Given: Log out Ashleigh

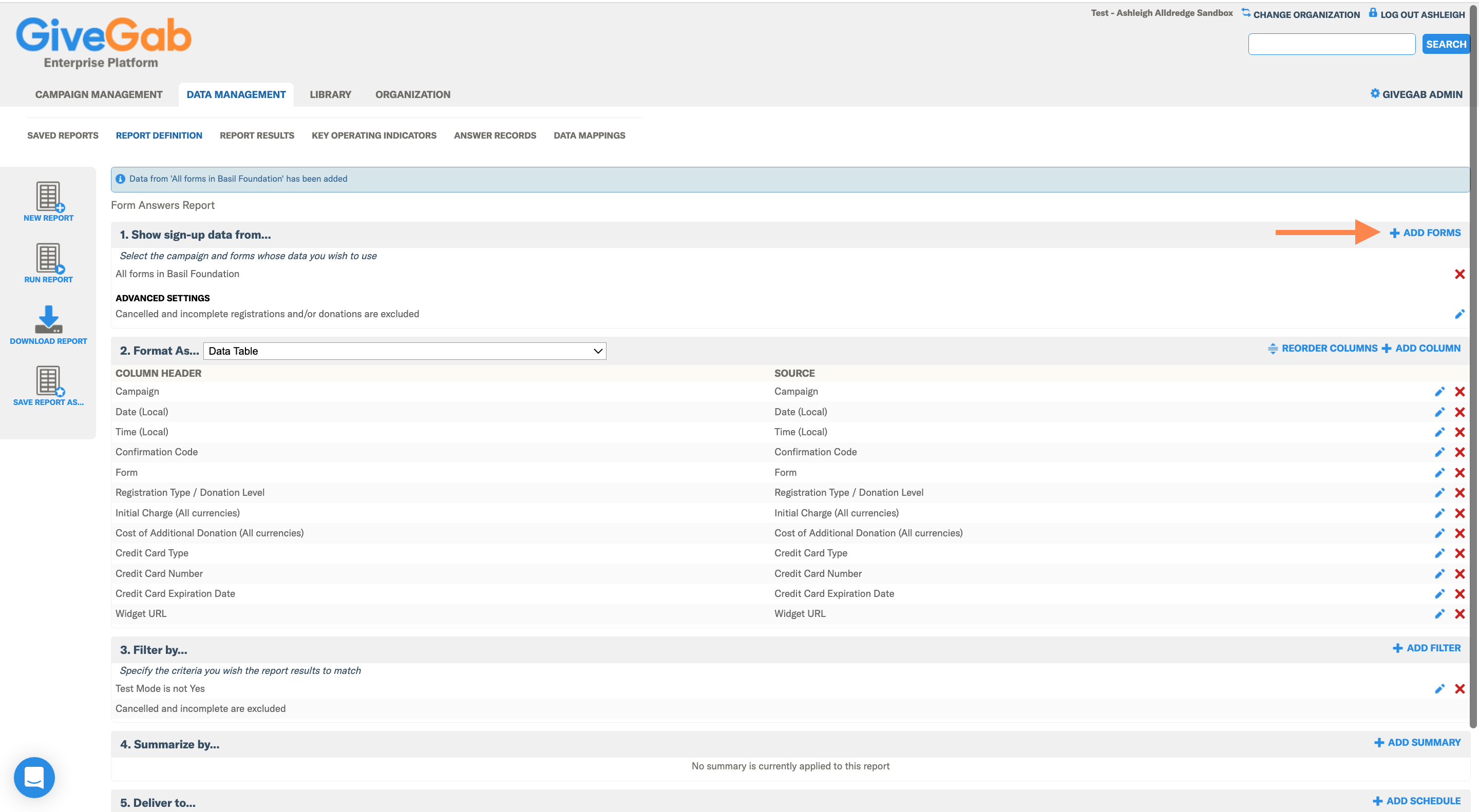Looking at the screenshot, I should pyautogui.click(x=1417, y=14).
